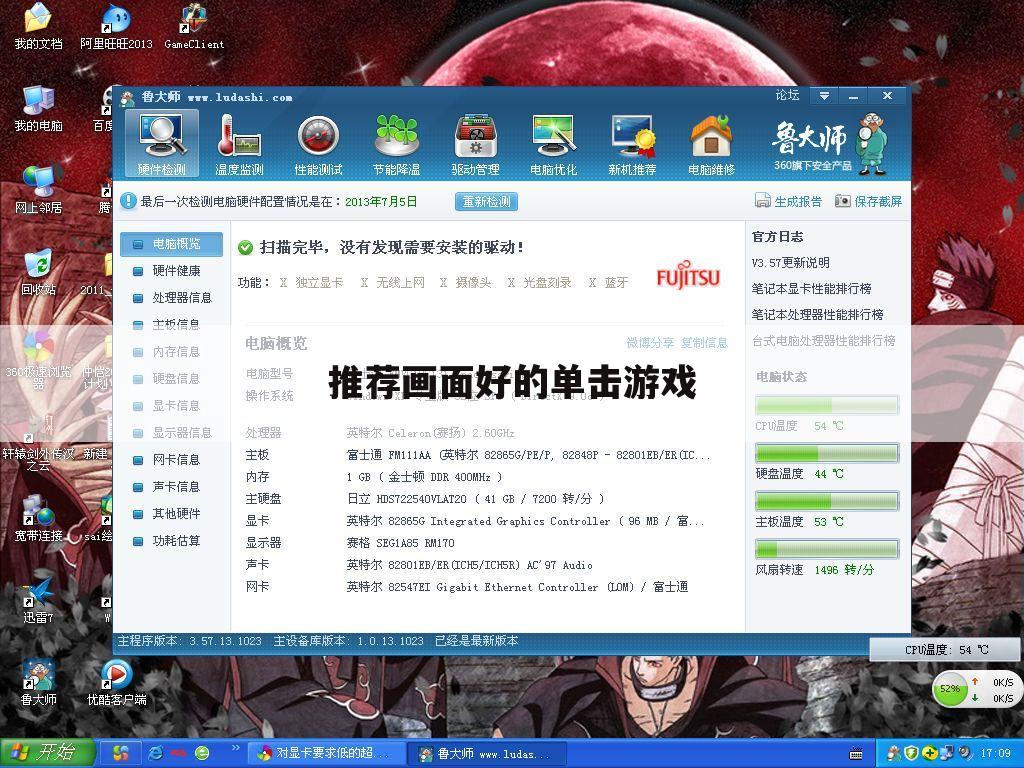Open 我的电脑 desktop icon
1024x768 pixels.
pos(39,108)
